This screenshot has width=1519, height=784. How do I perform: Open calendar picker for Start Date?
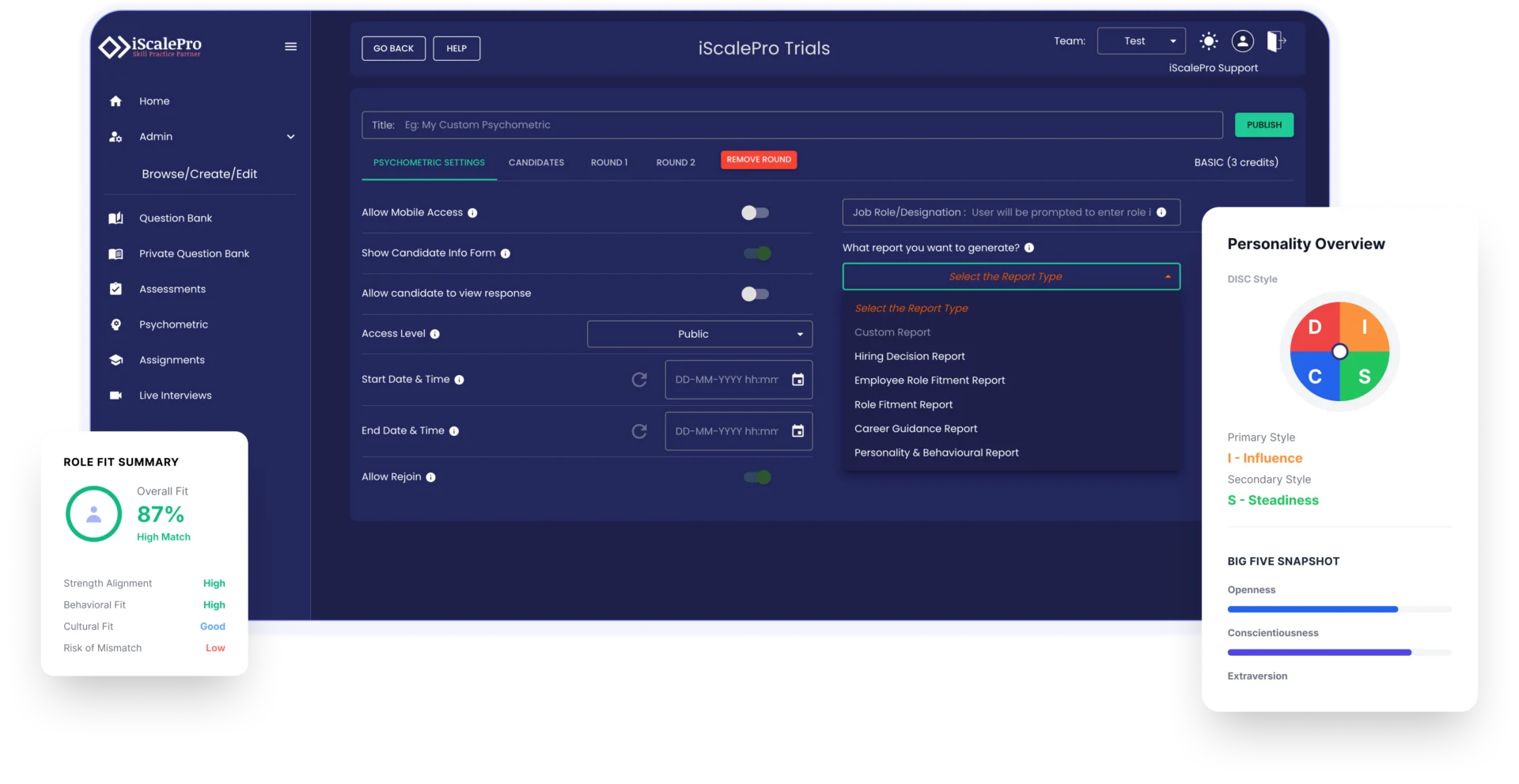coord(798,380)
